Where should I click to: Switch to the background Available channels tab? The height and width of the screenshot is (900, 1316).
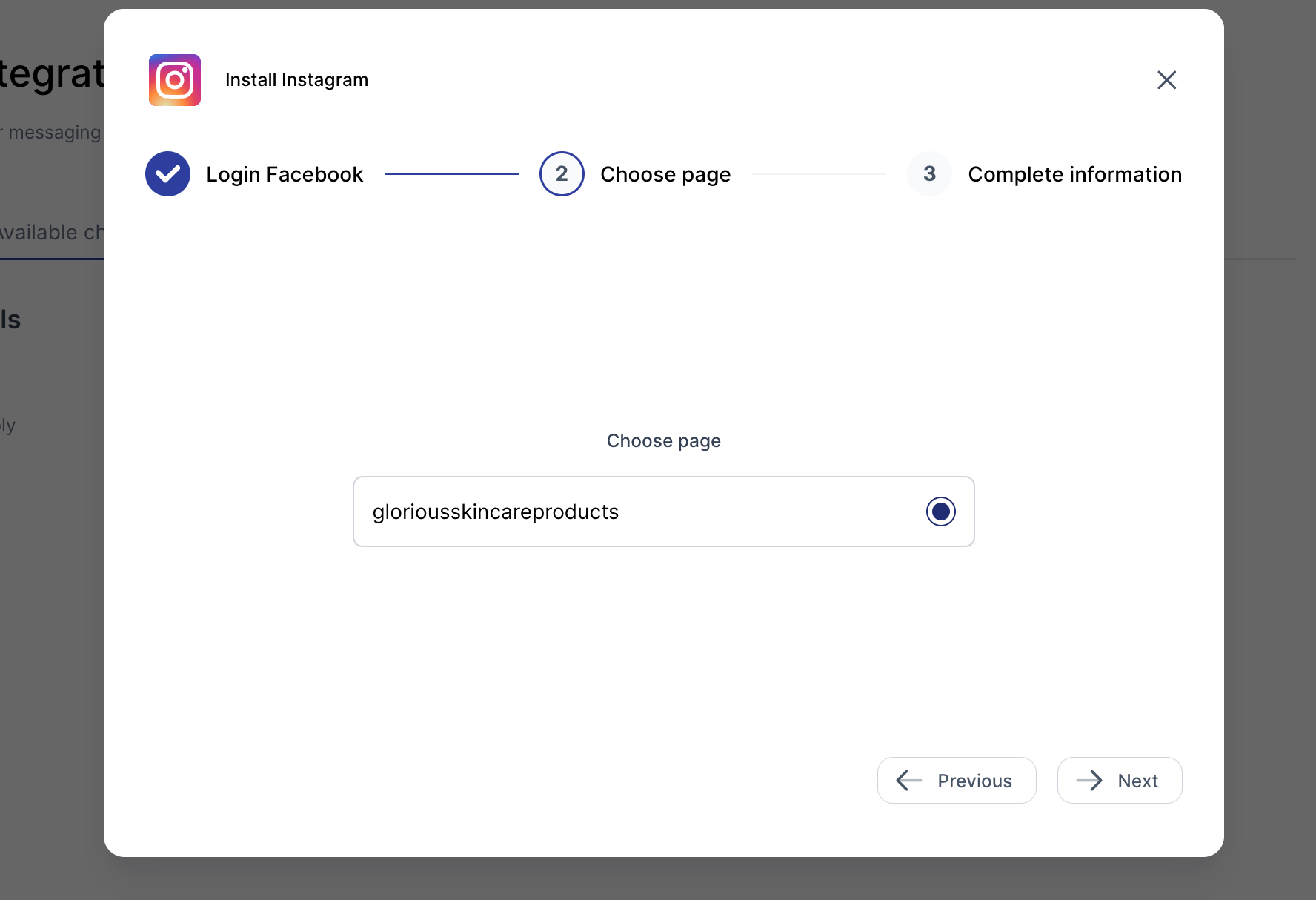(50, 233)
